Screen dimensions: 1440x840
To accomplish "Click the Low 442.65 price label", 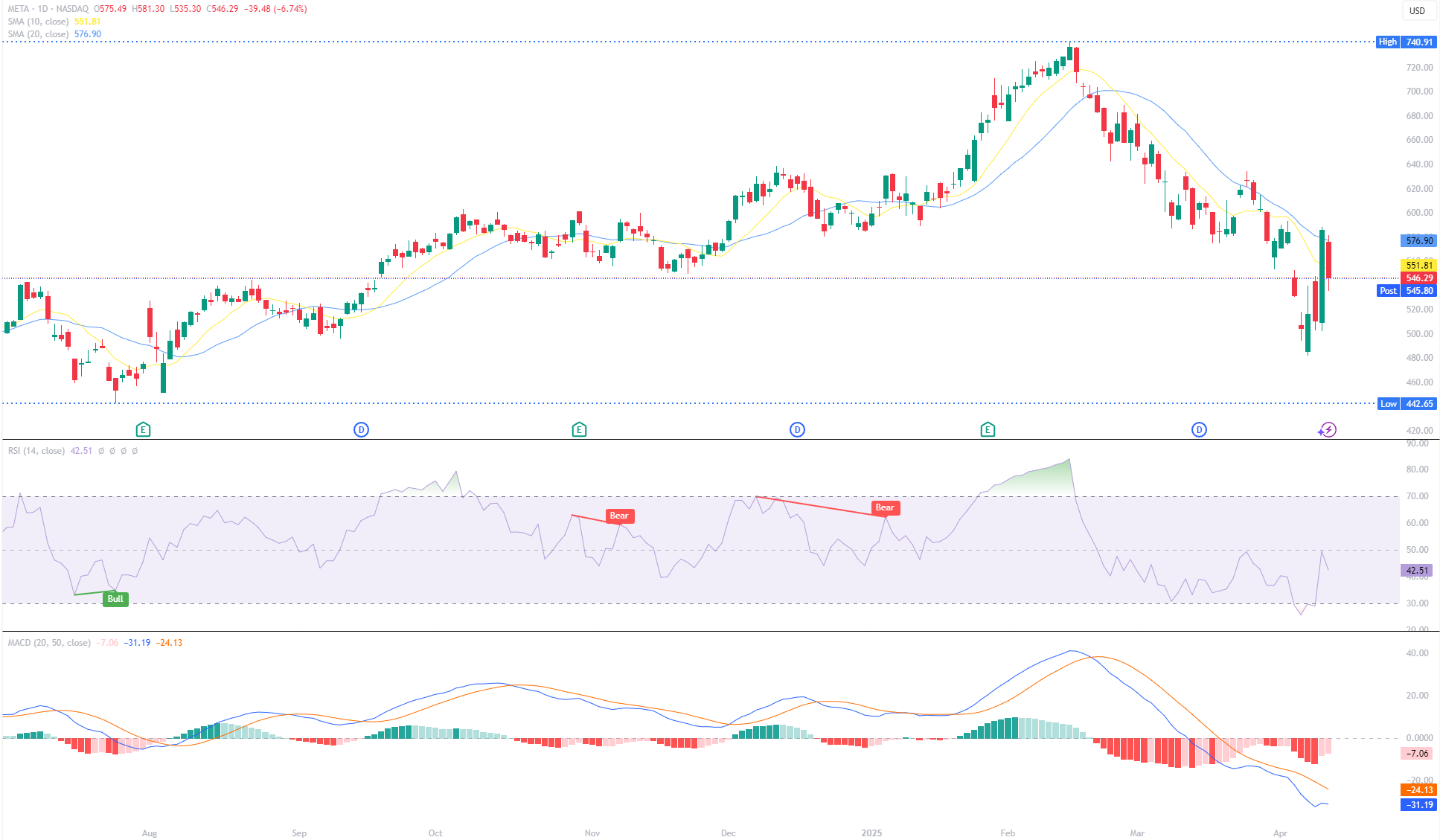I will [x=1407, y=404].
